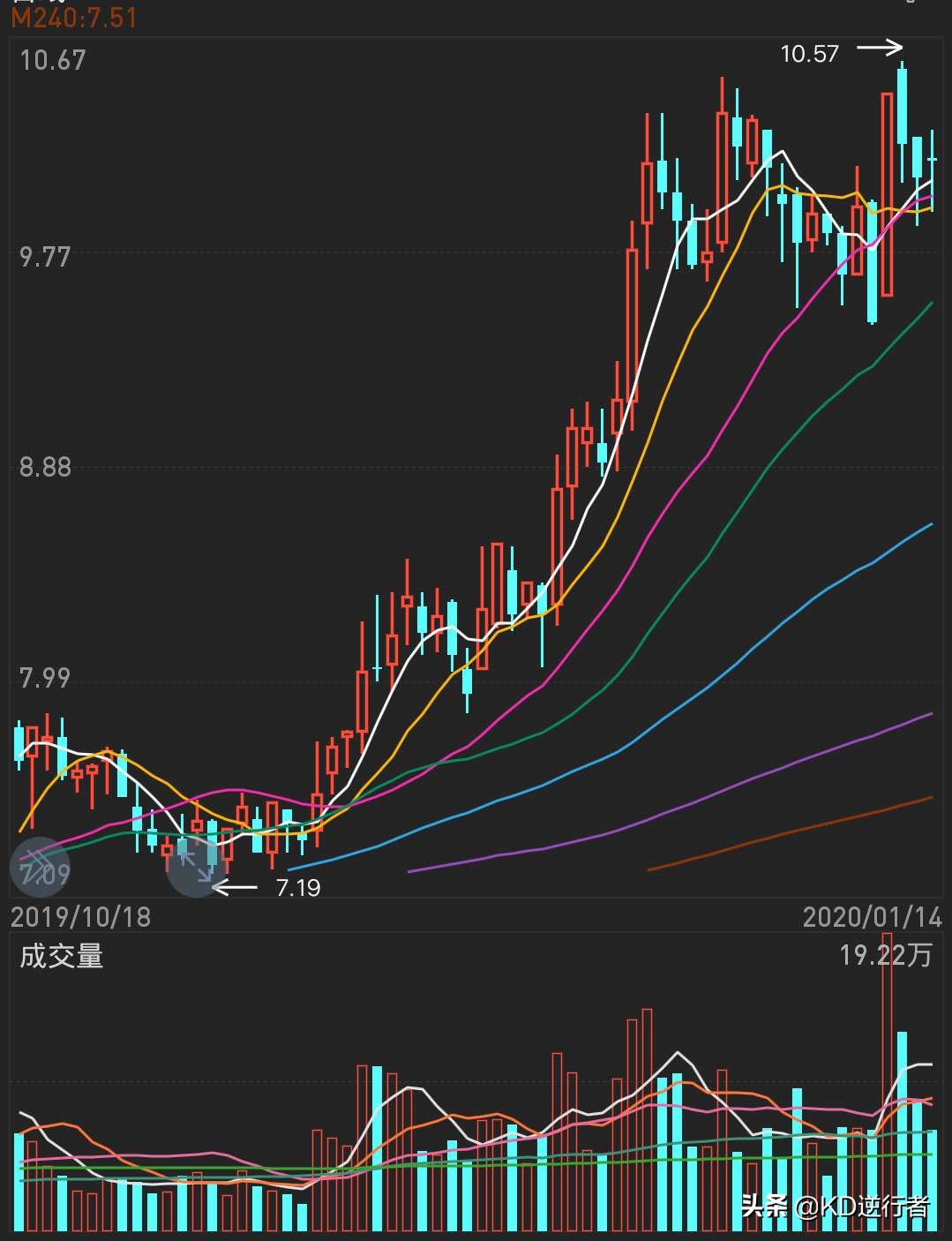The height and width of the screenshot is (1241, 952).
Task: Click the 10.57 high price annotation
Action: click(x=809, y=54)
